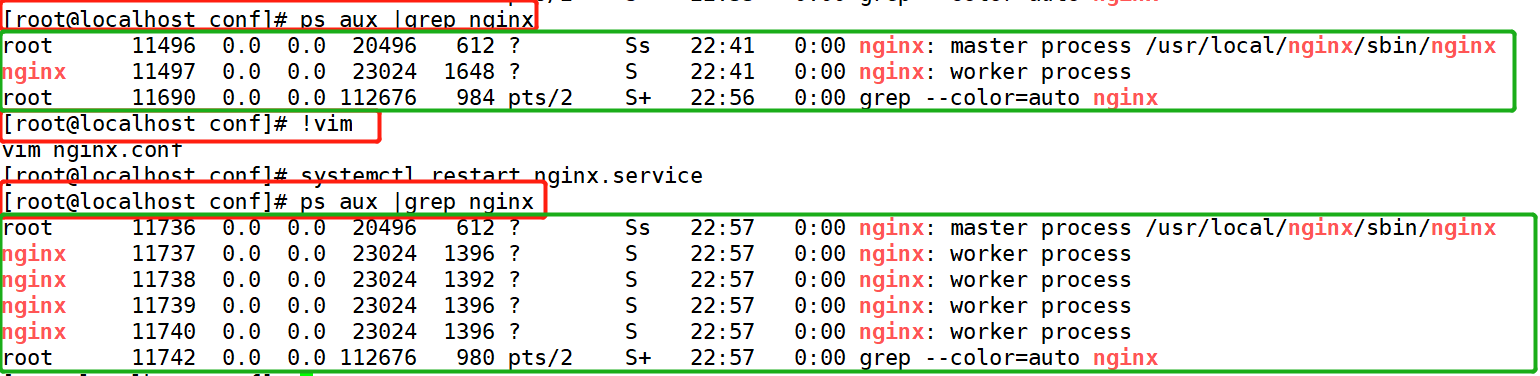Click the VSZ value 20496 in PID 11736 row
The width and height of the screenshot is (1540, 376).
(x=384, y=228)
